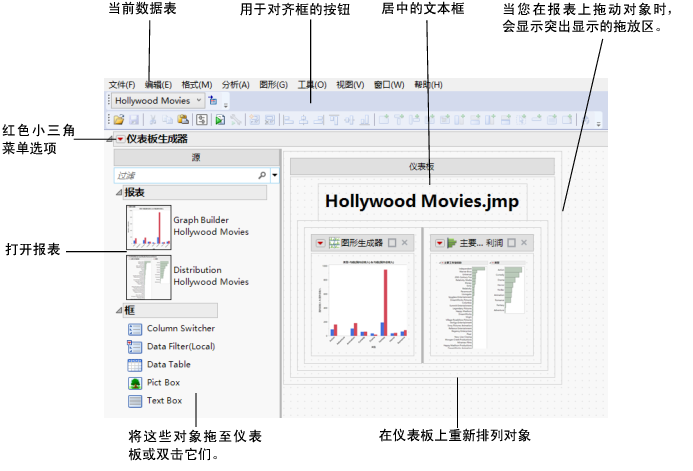The width and height of the screenshot is (693, 471).
Task: Open the Hollywood Movies data table dropdown
Action: [199, 100]
